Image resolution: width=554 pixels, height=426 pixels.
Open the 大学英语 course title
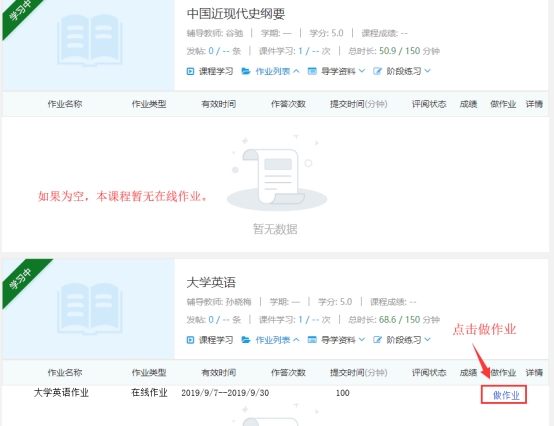(x=211, y=283)
